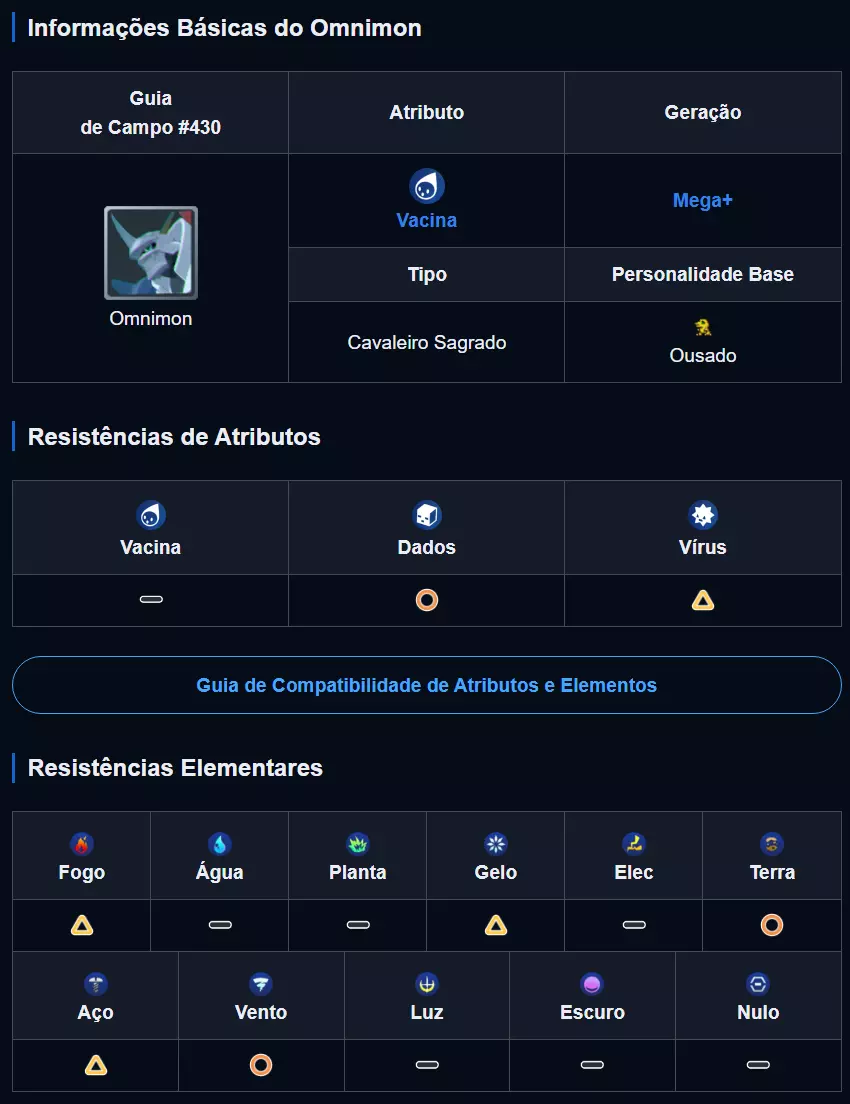This screenshot has height=1104, width=850.
Task: Click the Vírus attribute icon
Action: click(x=703, y=515)
